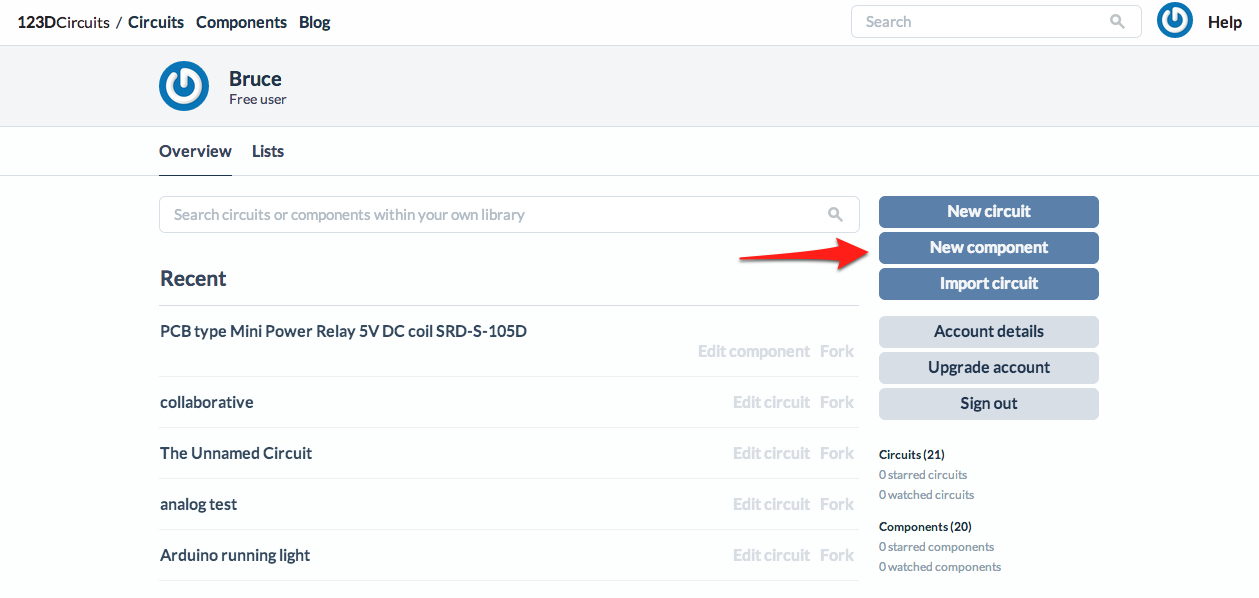1259x598 pixels.
Task: Fork the collaborative circuit
Action: click(x=837, y=402)
